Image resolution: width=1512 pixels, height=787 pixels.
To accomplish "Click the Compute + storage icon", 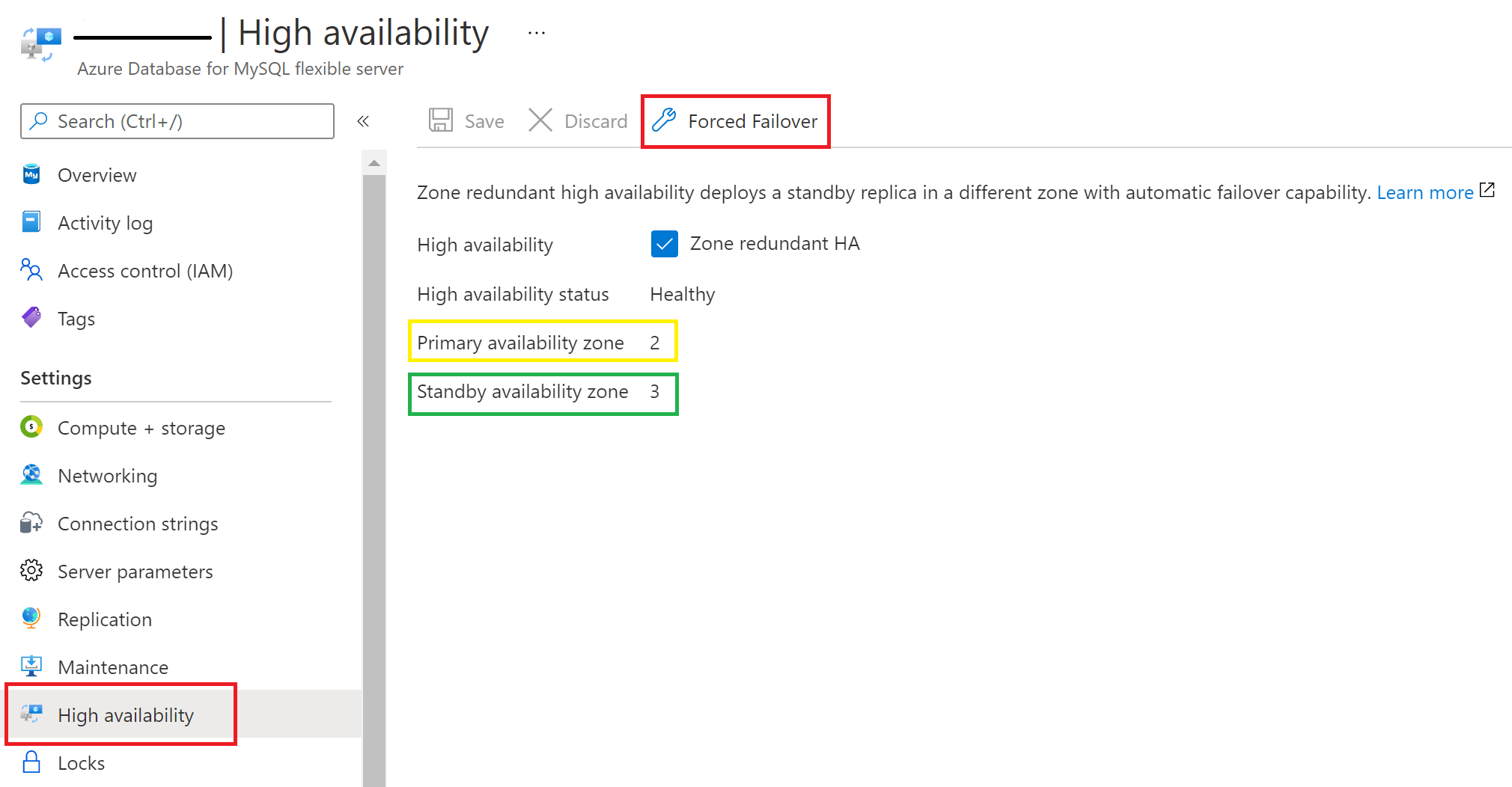I will pos(31,427).
